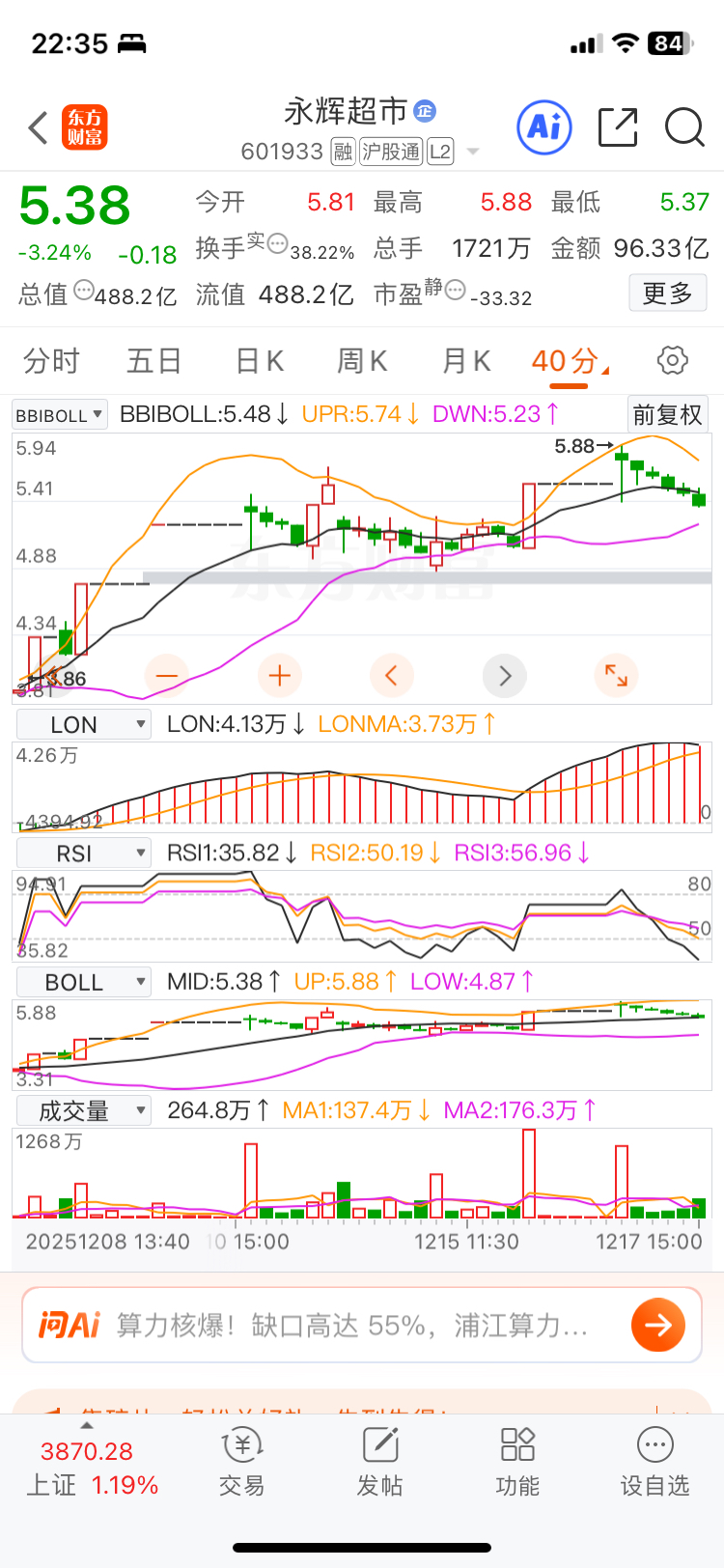Open RSI indicator dropdown
Screen dimensions: 724x1568
click(x=83, y=853)
